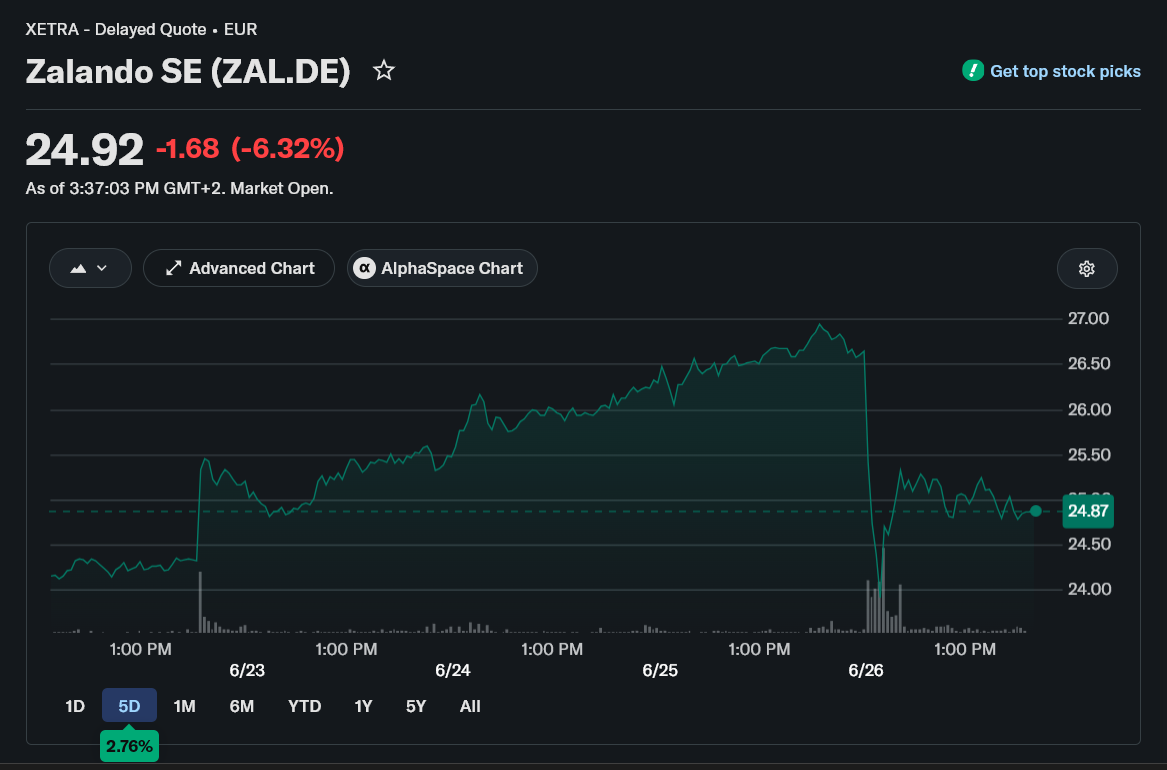Click the green exclamation top-picks icon
Viewport: 1167px width, 770px height.
point(973,71)
